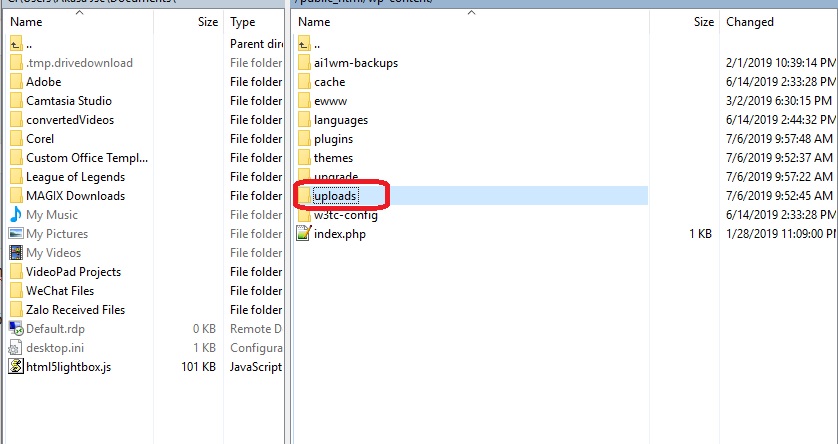838x444 pixels.
Task: Sort local panel by Size column
Action: (x=208, y=21)
